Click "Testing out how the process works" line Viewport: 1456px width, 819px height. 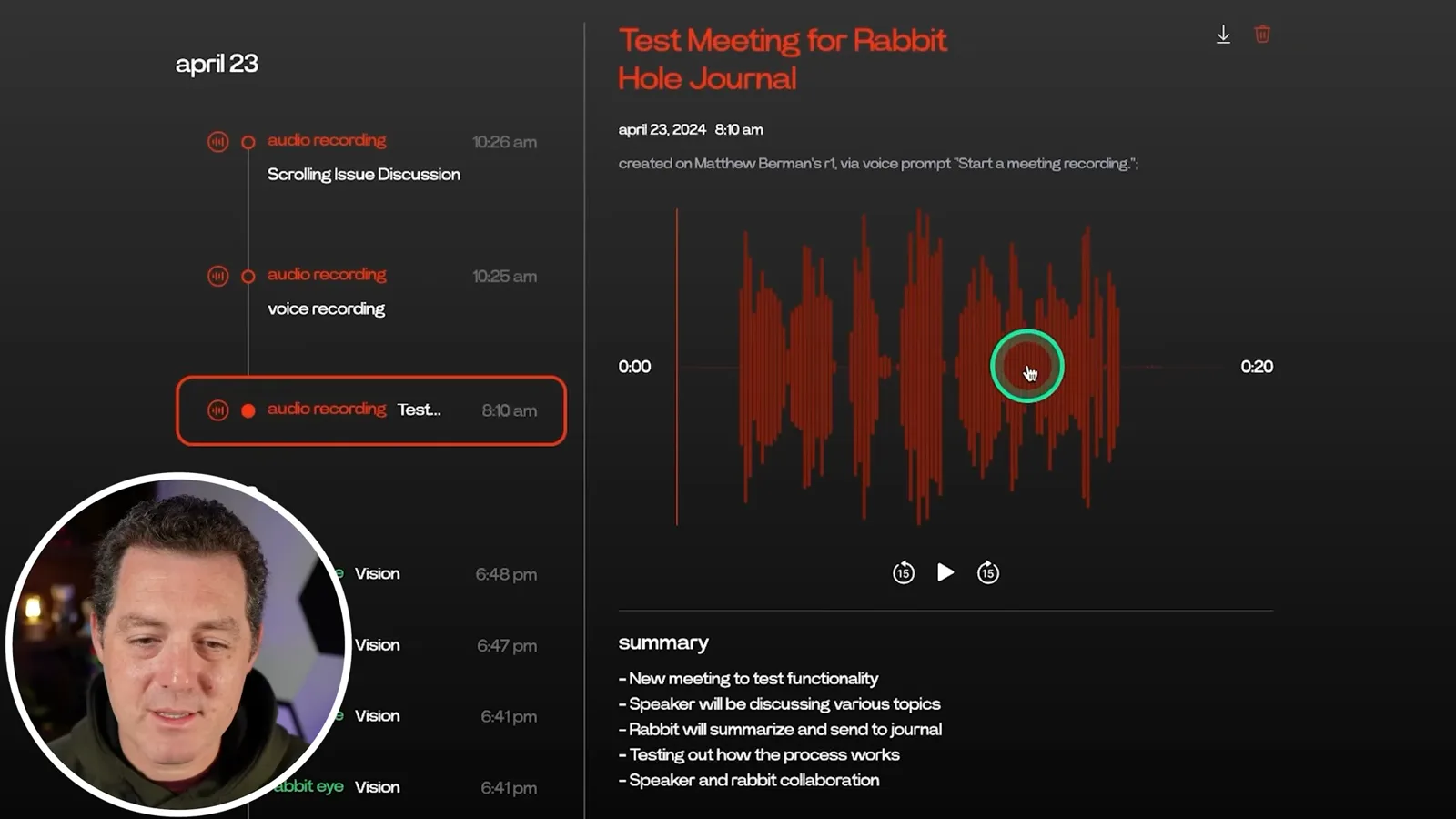[759, 754]
